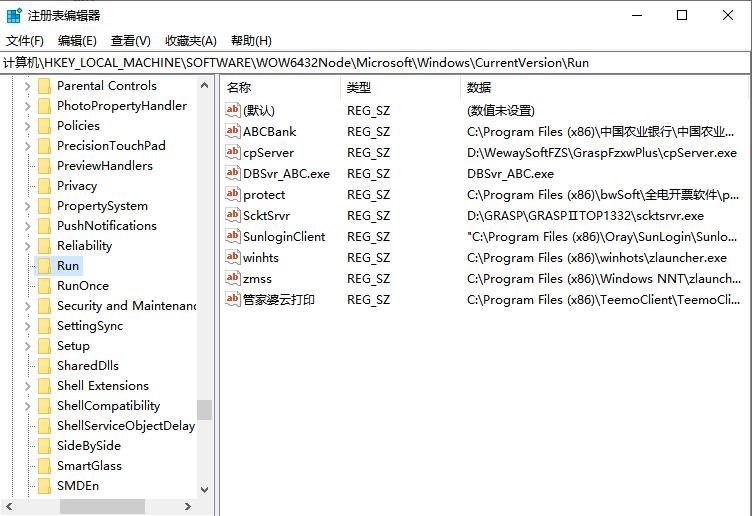Click tree scrollbar down arrow
Screen dimensions: 752x516
pyautogui.click(x=204, y=490)
